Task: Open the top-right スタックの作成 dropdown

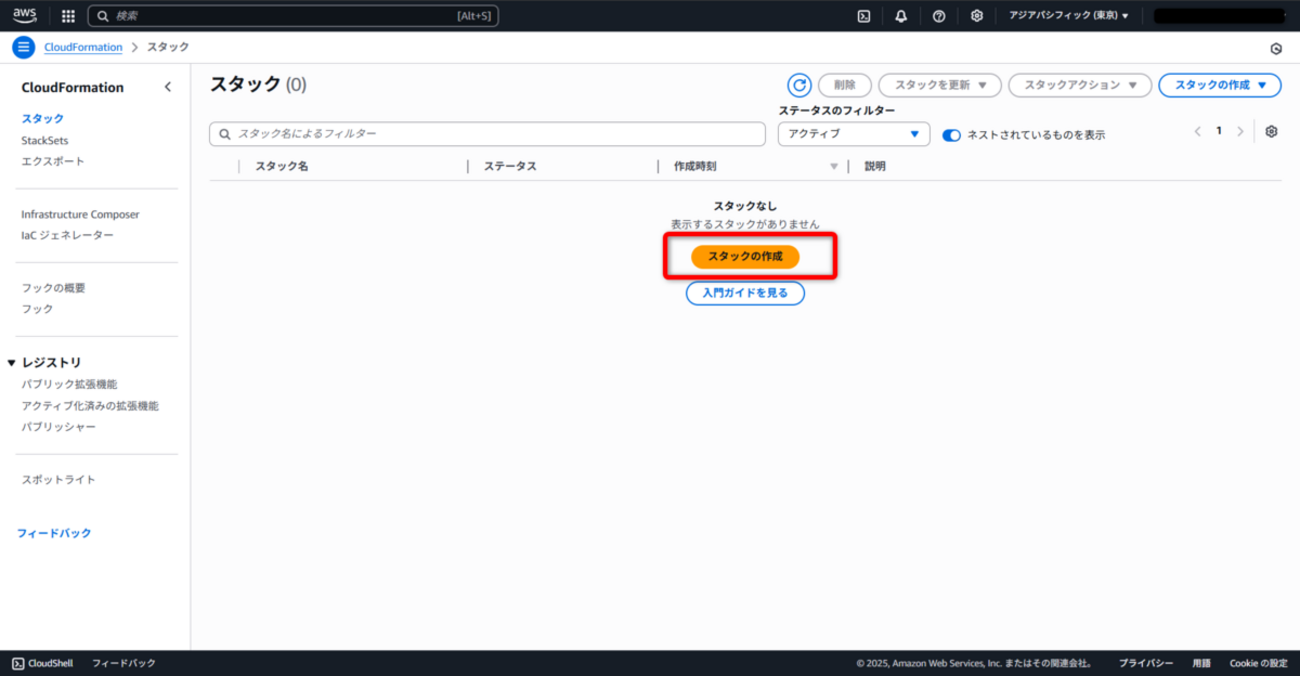Action: tap(1220, 85)
